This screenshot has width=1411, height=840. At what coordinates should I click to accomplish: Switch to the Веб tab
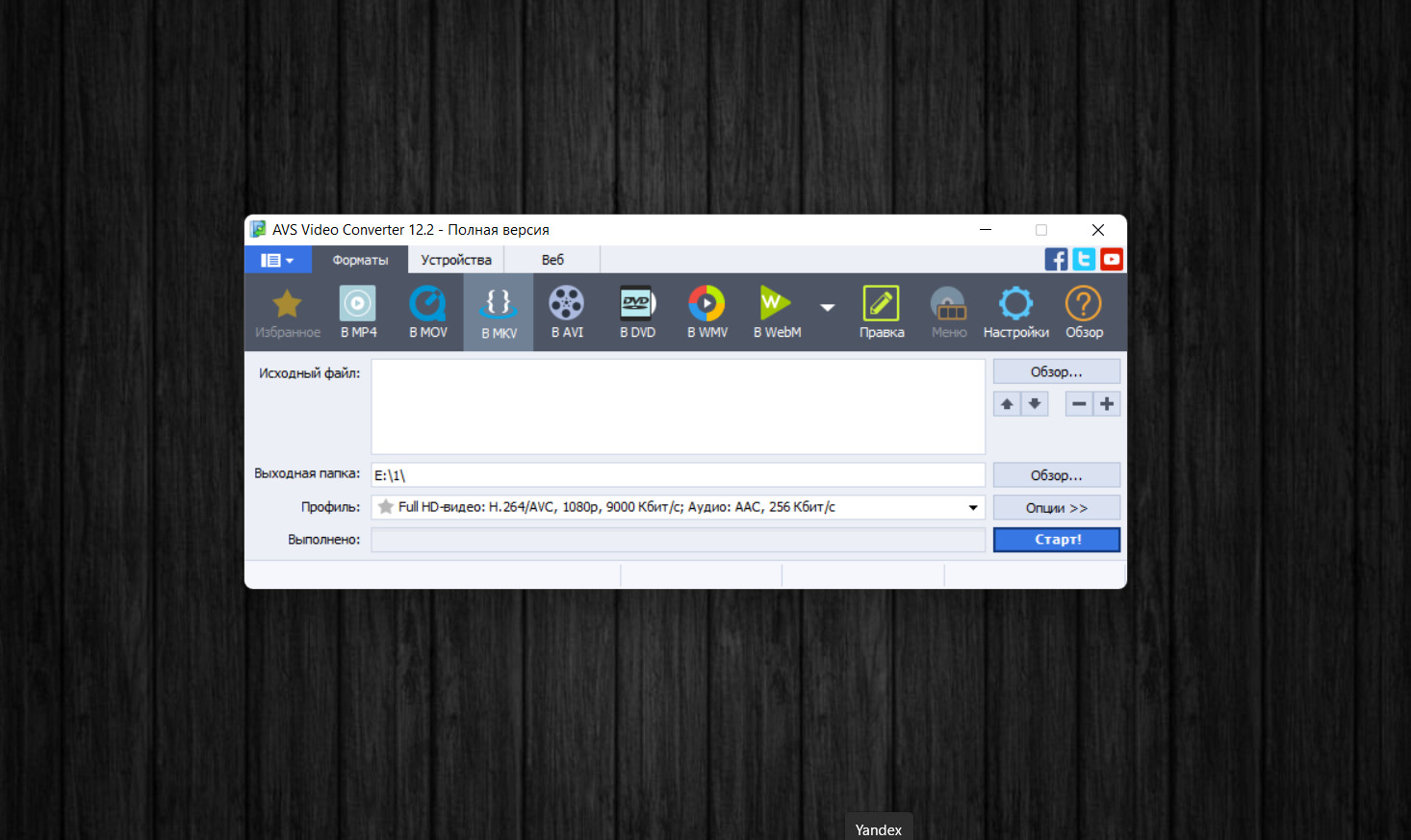[552, 260]
